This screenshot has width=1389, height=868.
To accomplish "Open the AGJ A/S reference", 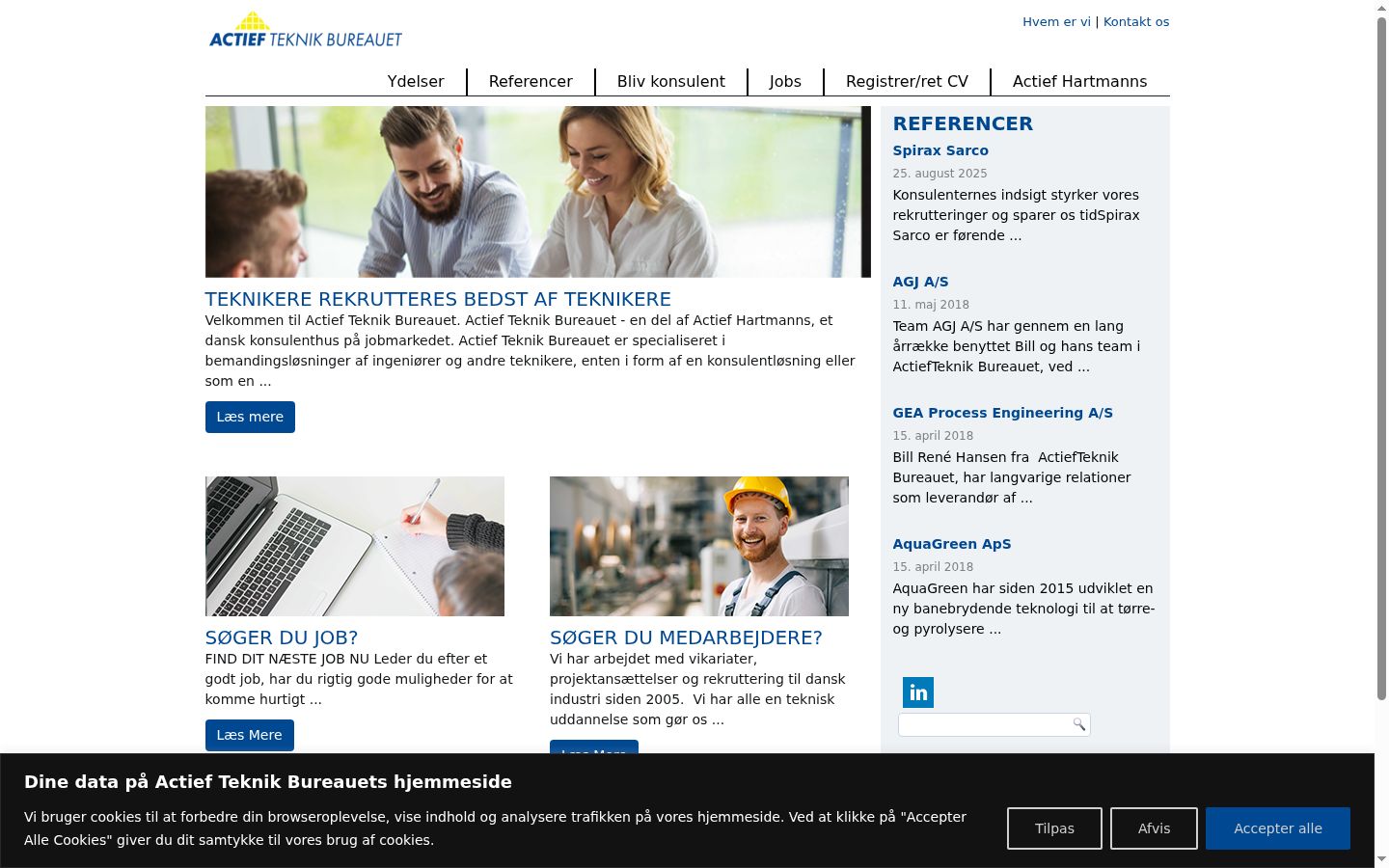I will [x=920, y=282].
